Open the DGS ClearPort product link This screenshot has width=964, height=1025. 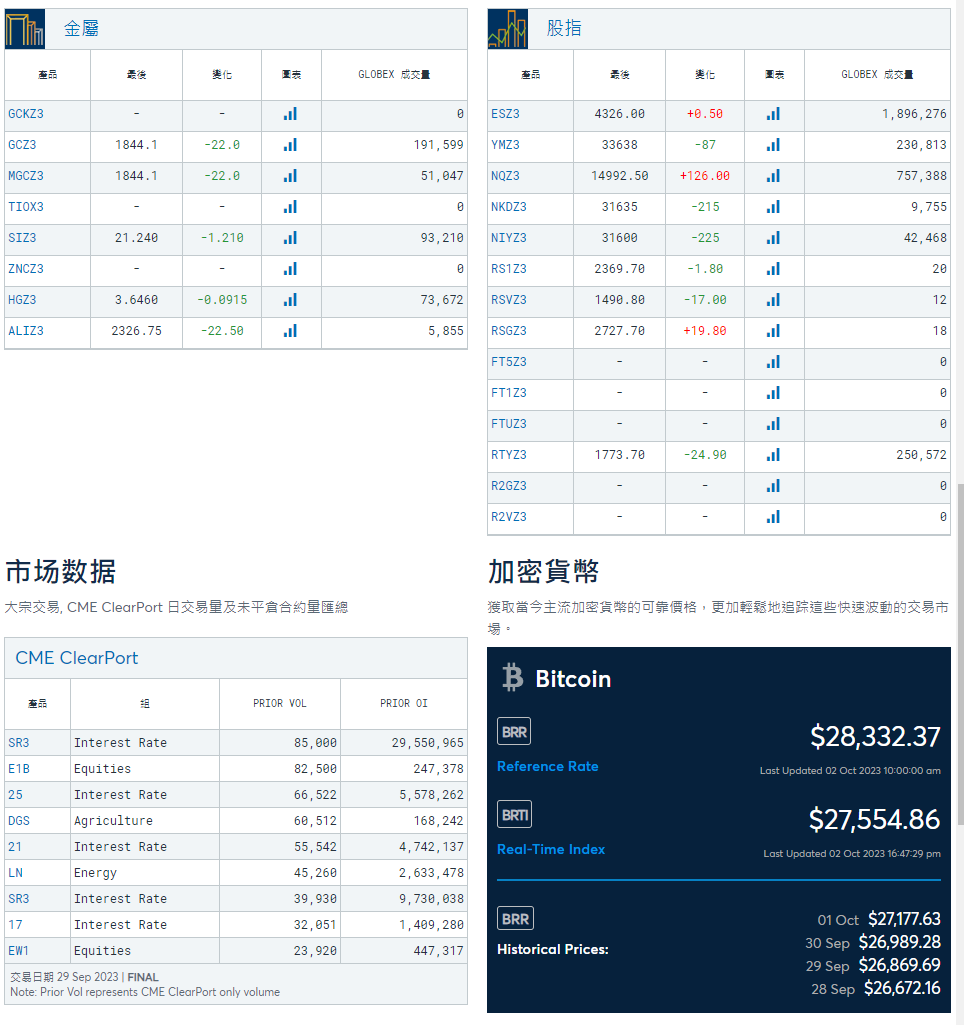pos(19,820)
